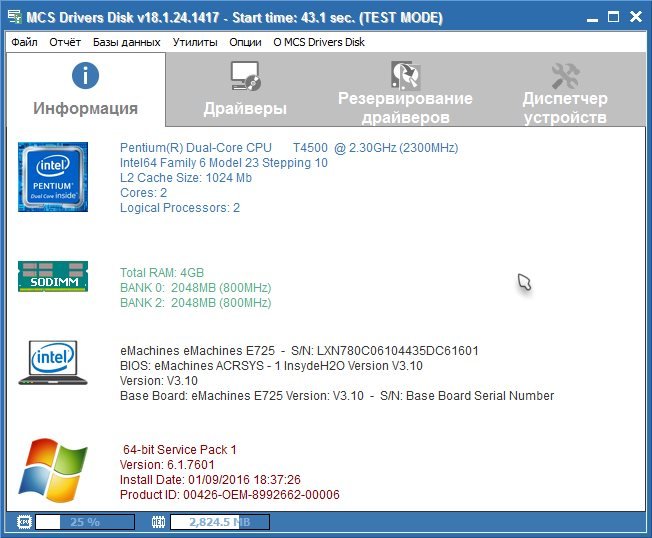The width and height of the screenshot is (652, 538).
Task: Click the BANK 0: 2048MB (800MHz) line
Action: click(x=196, y=287)
